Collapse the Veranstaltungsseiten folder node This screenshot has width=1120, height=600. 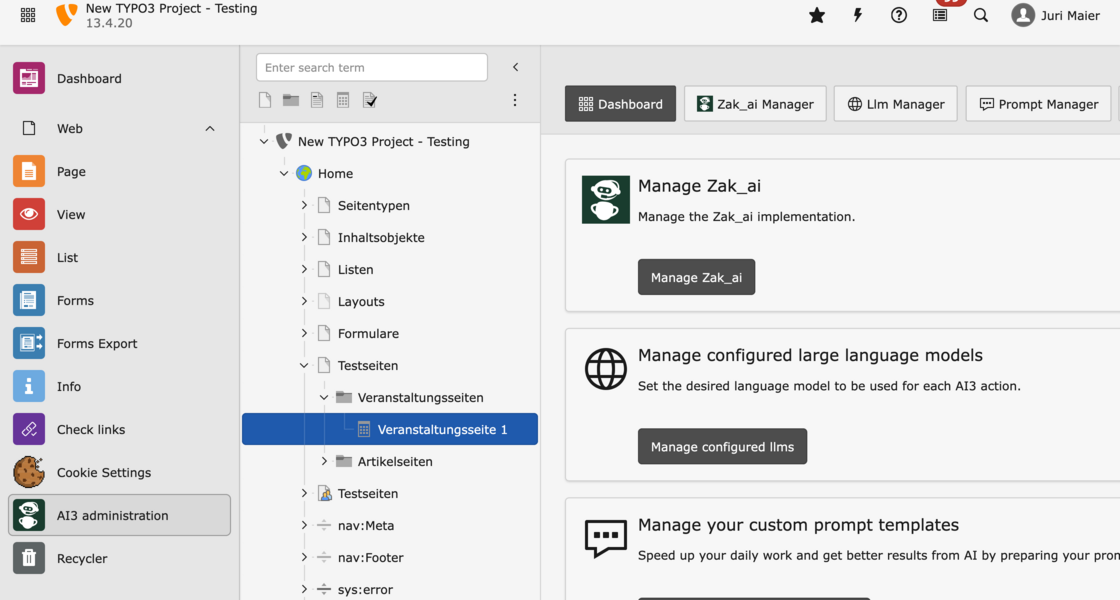tap(324, 397)
